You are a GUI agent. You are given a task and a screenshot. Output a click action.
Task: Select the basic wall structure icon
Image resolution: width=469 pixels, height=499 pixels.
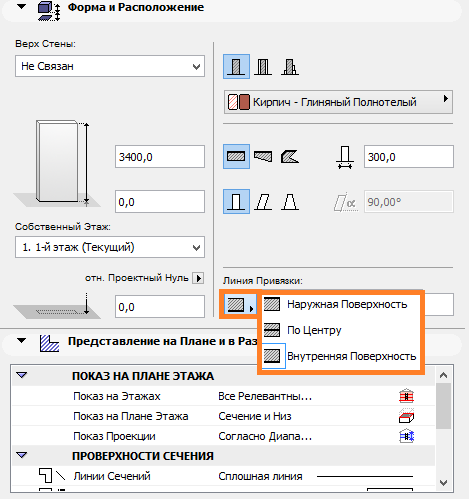point(236,67)
